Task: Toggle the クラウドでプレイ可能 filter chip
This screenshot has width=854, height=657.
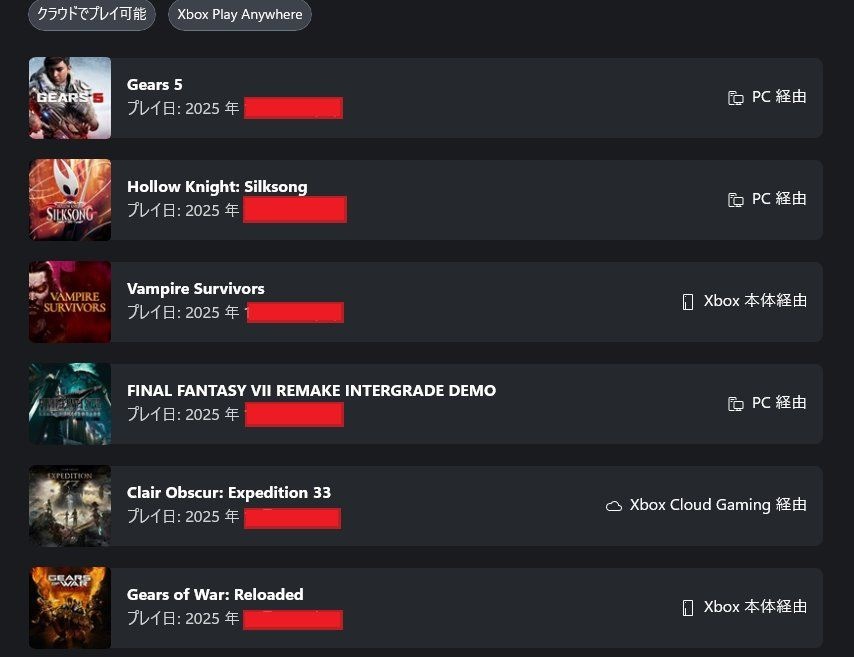Action: [91, 15]
